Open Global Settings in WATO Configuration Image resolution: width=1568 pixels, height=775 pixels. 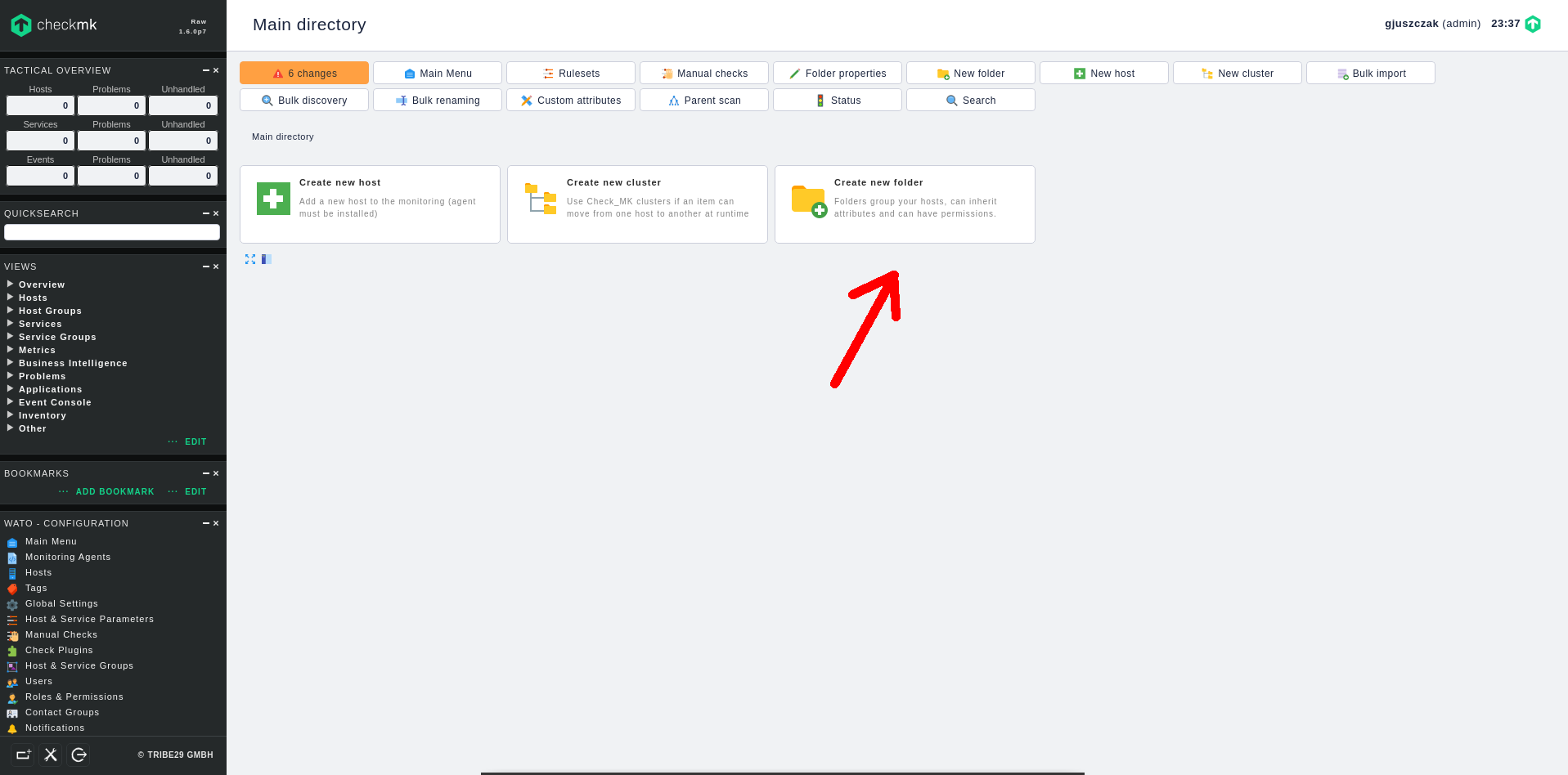click(x=61, y=603)
